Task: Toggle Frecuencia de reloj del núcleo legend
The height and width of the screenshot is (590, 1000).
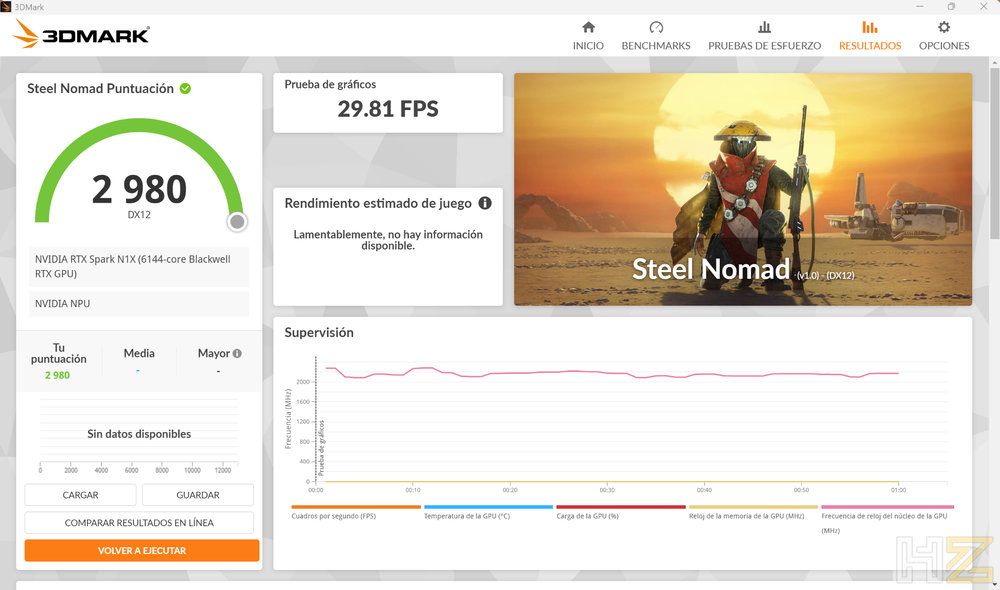Action: (x=887, y=519)
